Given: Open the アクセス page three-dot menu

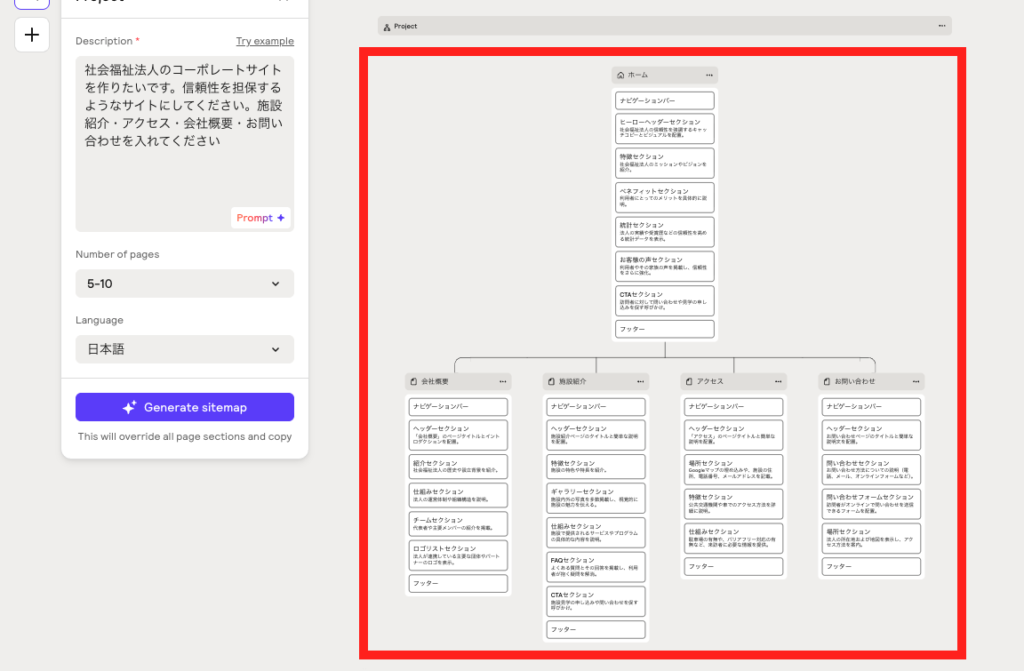Looking at the screenshot, I should point(777,382).
